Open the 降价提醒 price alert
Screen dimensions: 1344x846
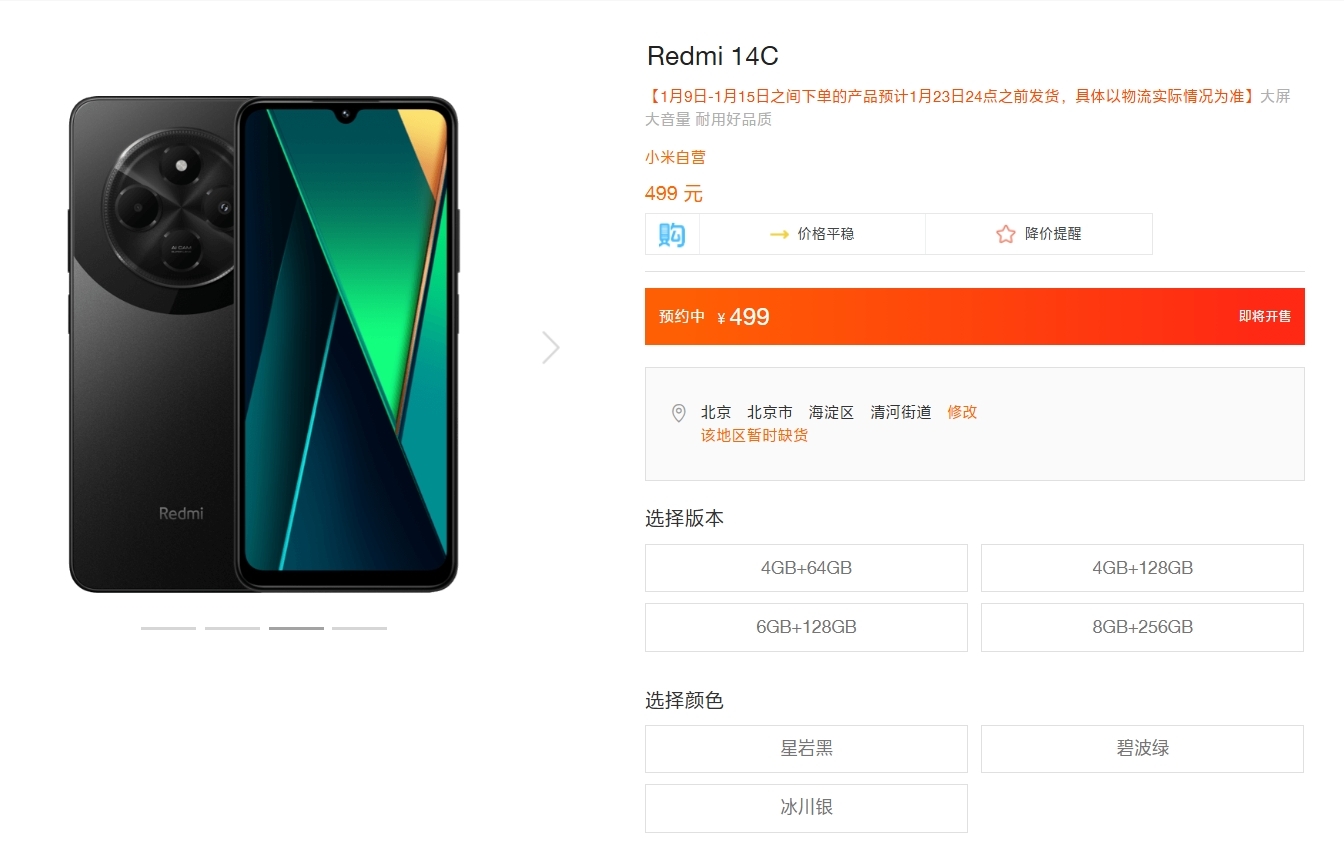[1039, 234]
